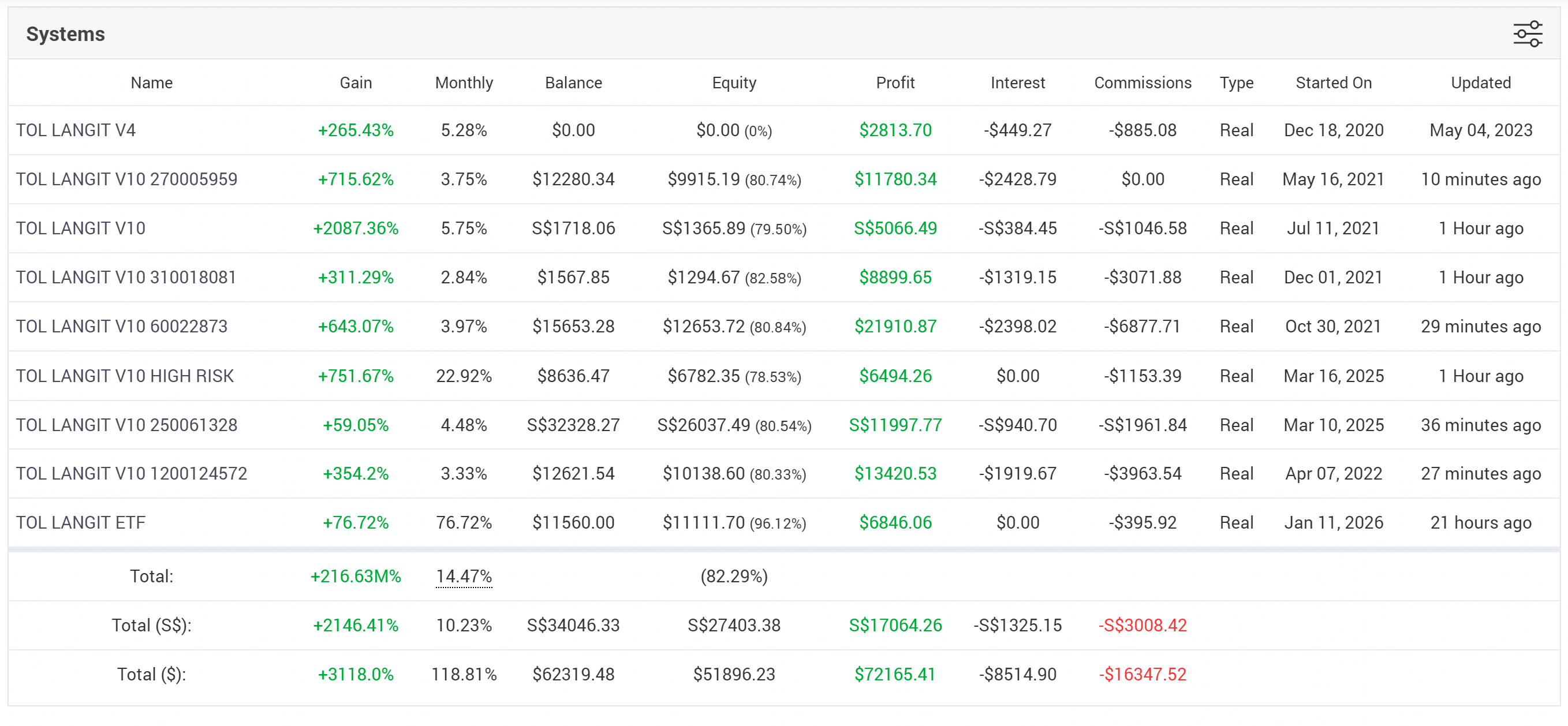Click the Started On column header
The image size is (1568, 726).
[x=1333, y=83]
